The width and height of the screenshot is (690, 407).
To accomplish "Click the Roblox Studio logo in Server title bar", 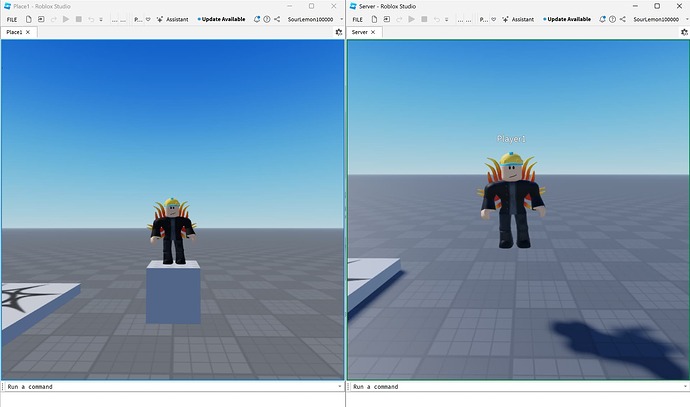I will (x=353, y=6).
